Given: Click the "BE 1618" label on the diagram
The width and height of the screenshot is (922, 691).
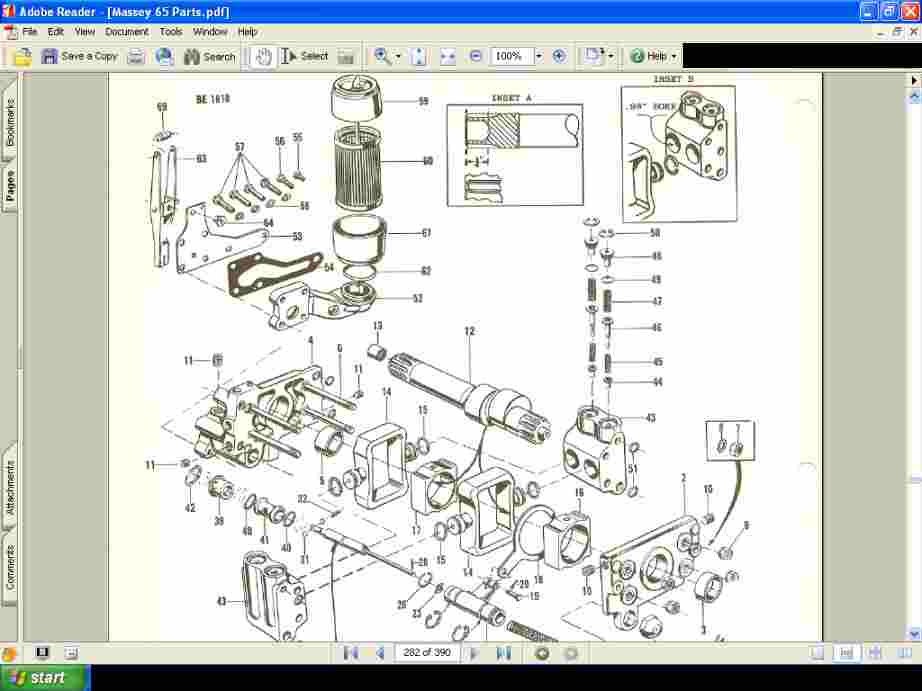Looking at the screenshot, I should pyautogui.click(x=213, y=99).
